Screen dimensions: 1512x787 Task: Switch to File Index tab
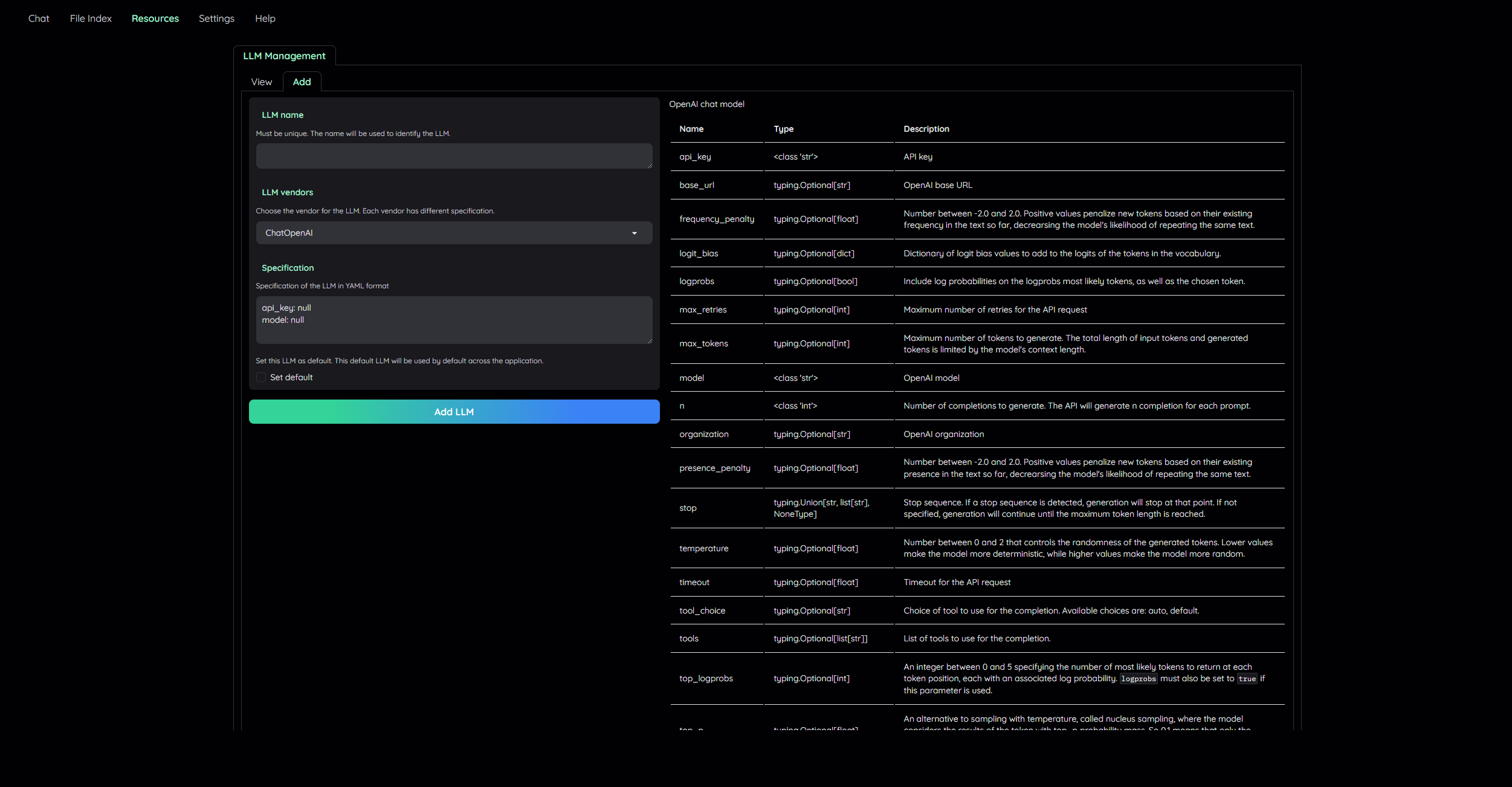click(x=91, y=19)
